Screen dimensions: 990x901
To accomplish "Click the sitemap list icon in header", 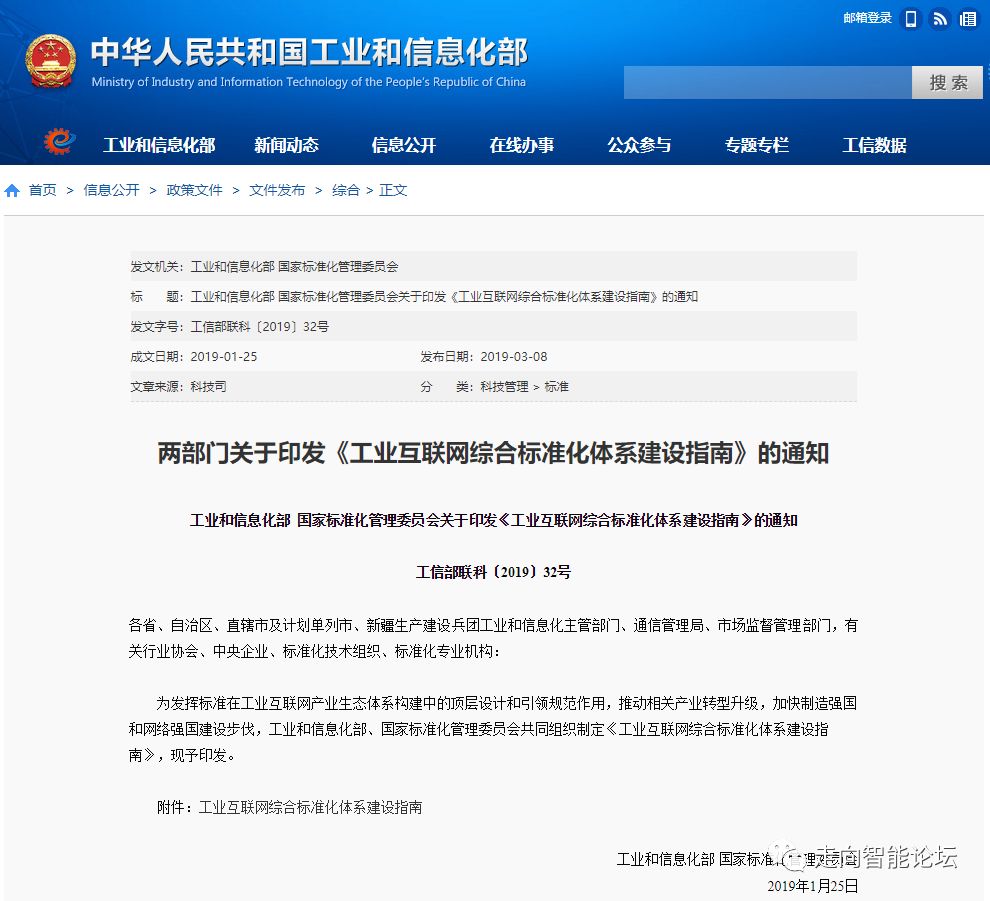I will tap(968, 19).
